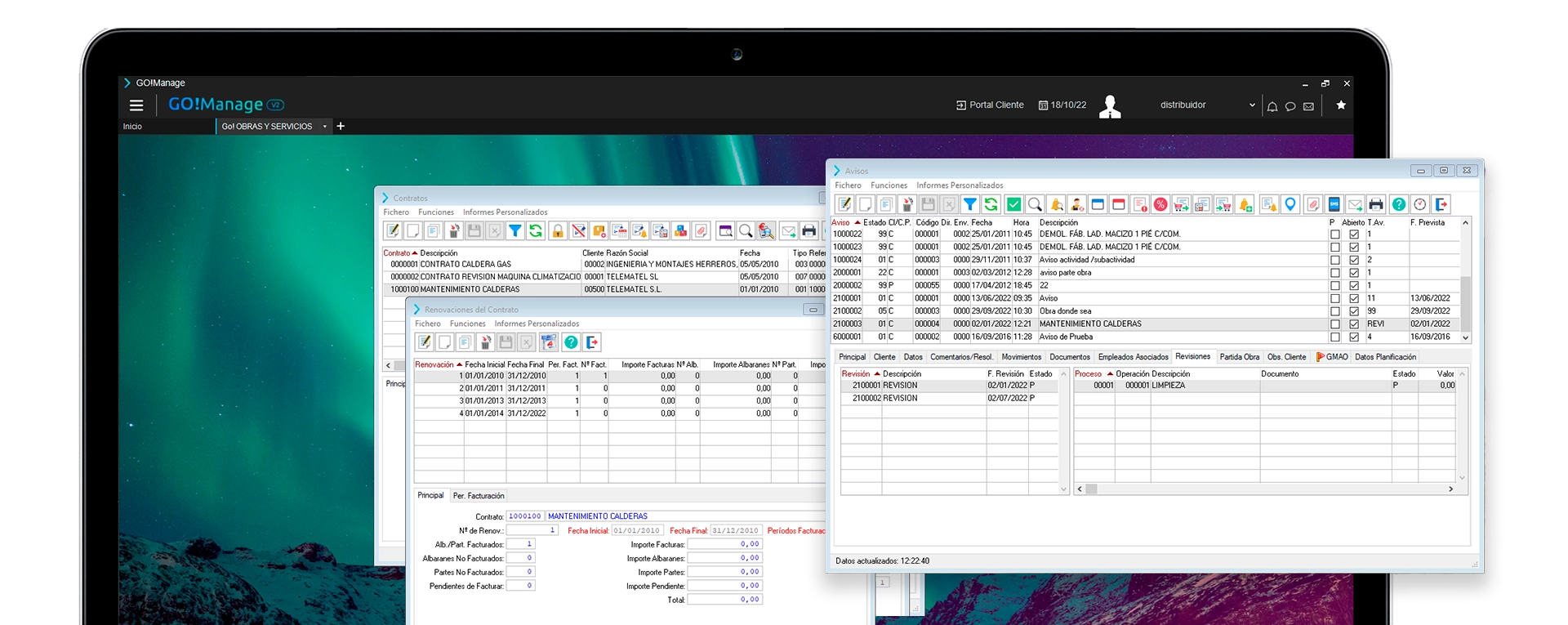Screen dimensions: 1568x625
Task: Click red percent icon in Avisos toolbar
Action: pos(1160,204)
